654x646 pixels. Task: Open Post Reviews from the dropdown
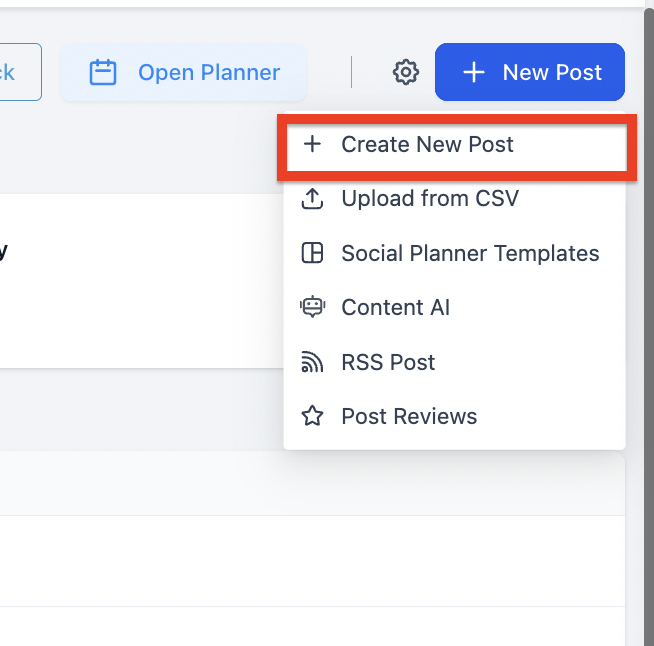409,416
